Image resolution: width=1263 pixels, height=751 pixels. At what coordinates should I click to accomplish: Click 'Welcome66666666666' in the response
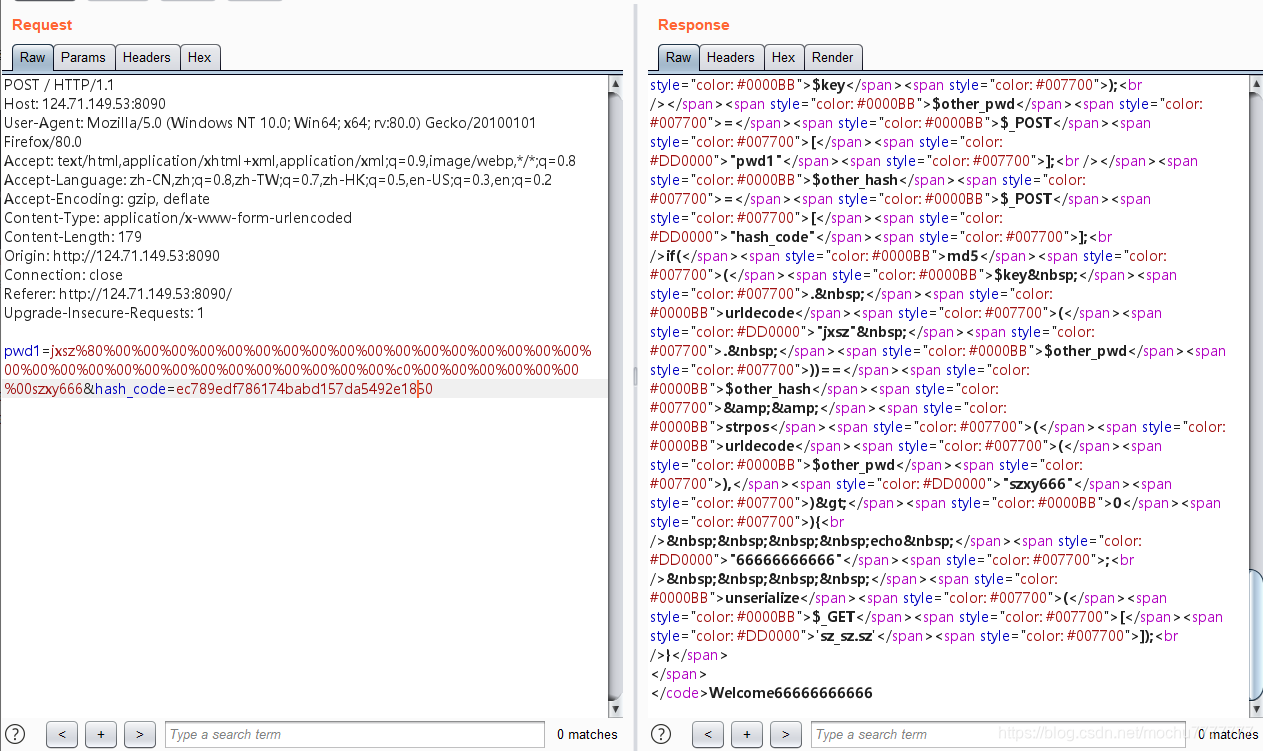[x=791, y=693]
